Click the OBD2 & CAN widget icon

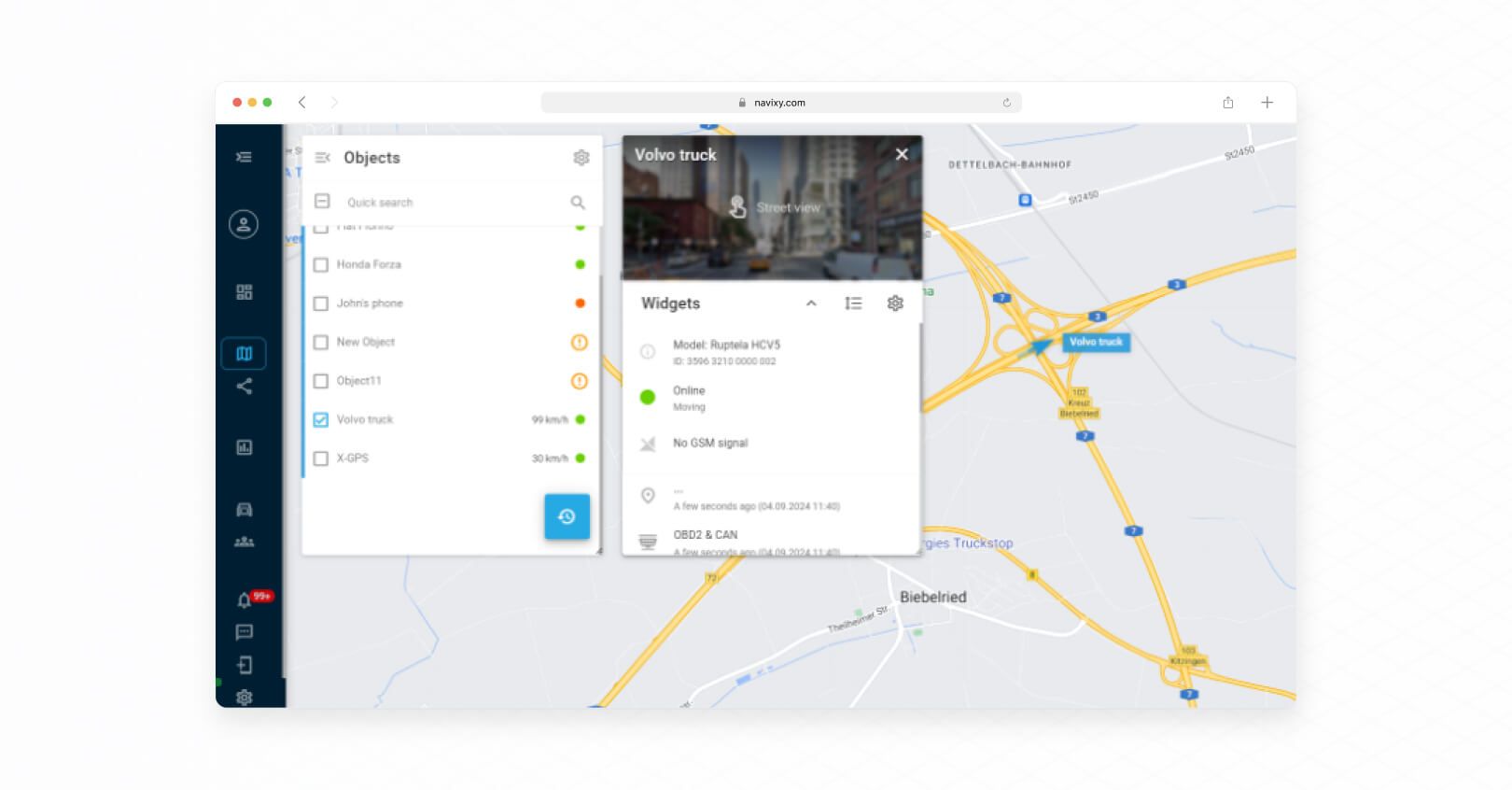pyautogui.click(x=647, y=542)
